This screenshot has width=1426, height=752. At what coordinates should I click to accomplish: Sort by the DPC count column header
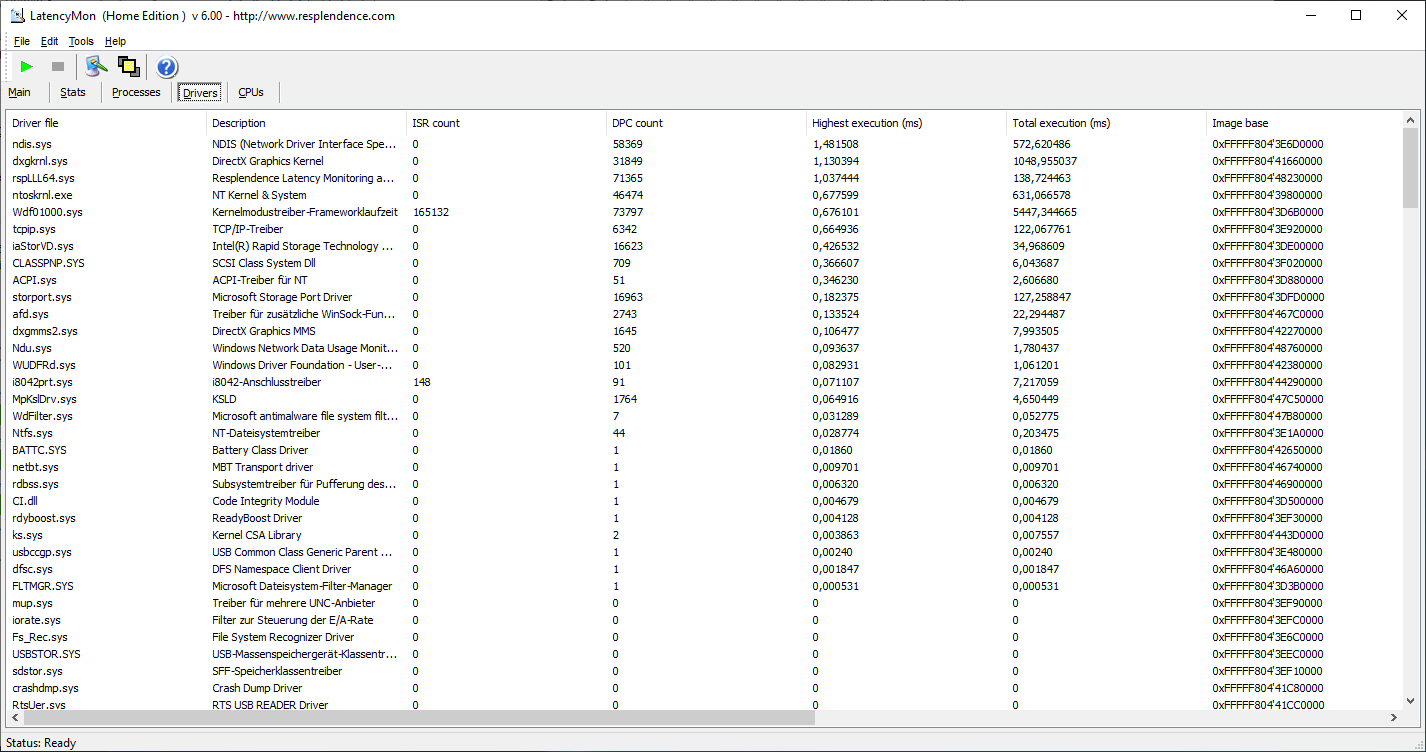click(x=707, y=123)
